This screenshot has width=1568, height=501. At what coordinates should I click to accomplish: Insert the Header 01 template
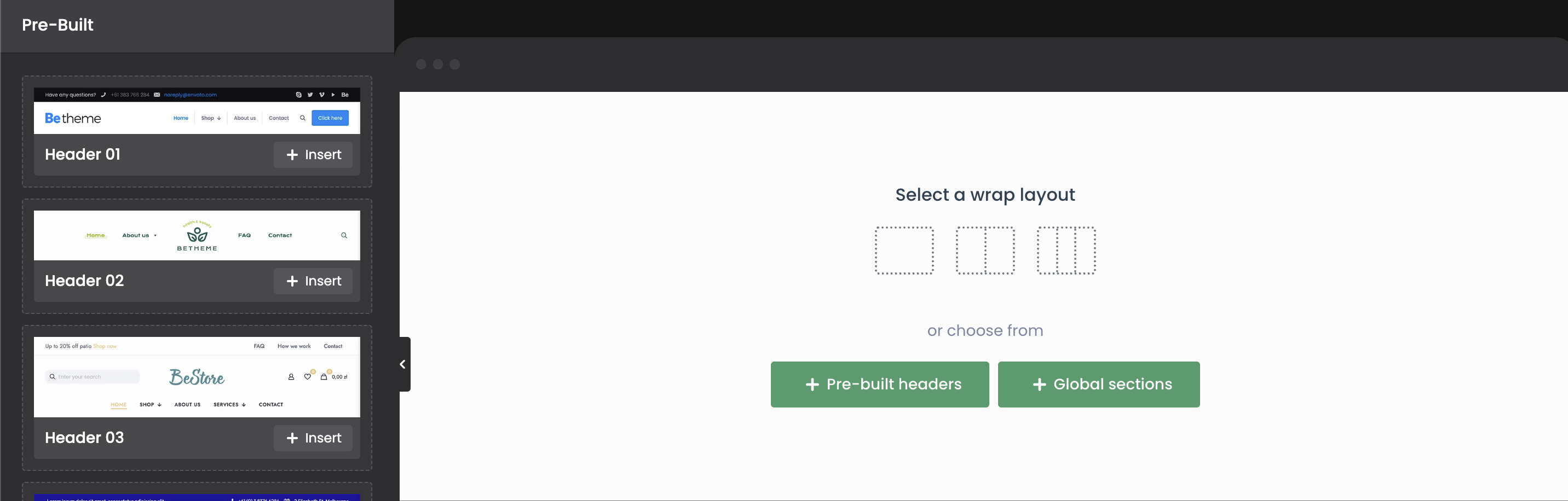pyautogui.click(x=313, y=154)
